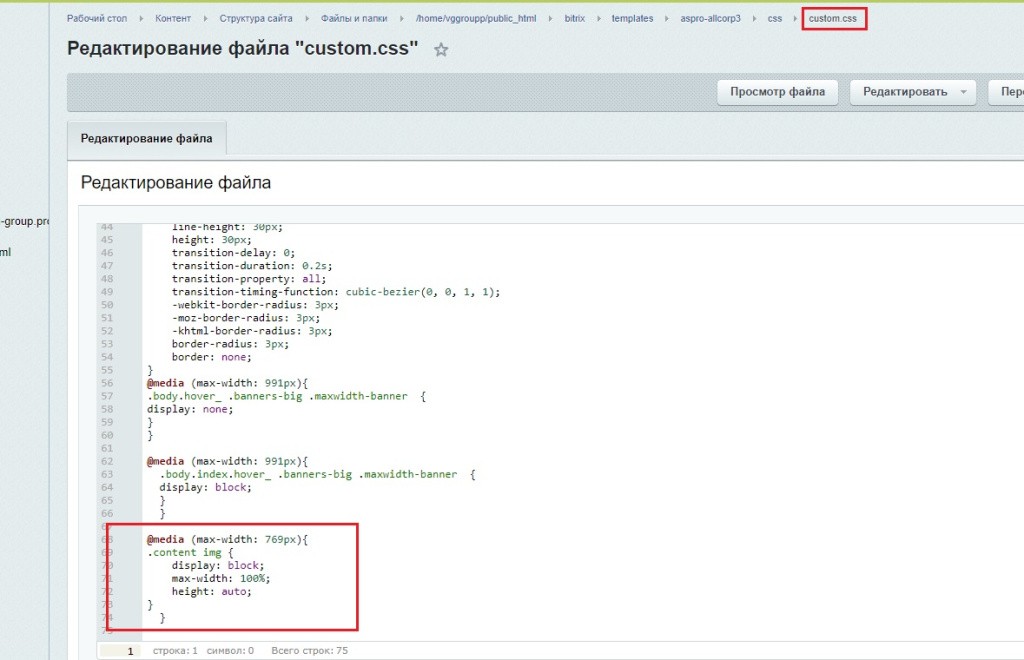Click the "Редактировать" button
The image size is (1024, 660).
(x=901, y=91)
